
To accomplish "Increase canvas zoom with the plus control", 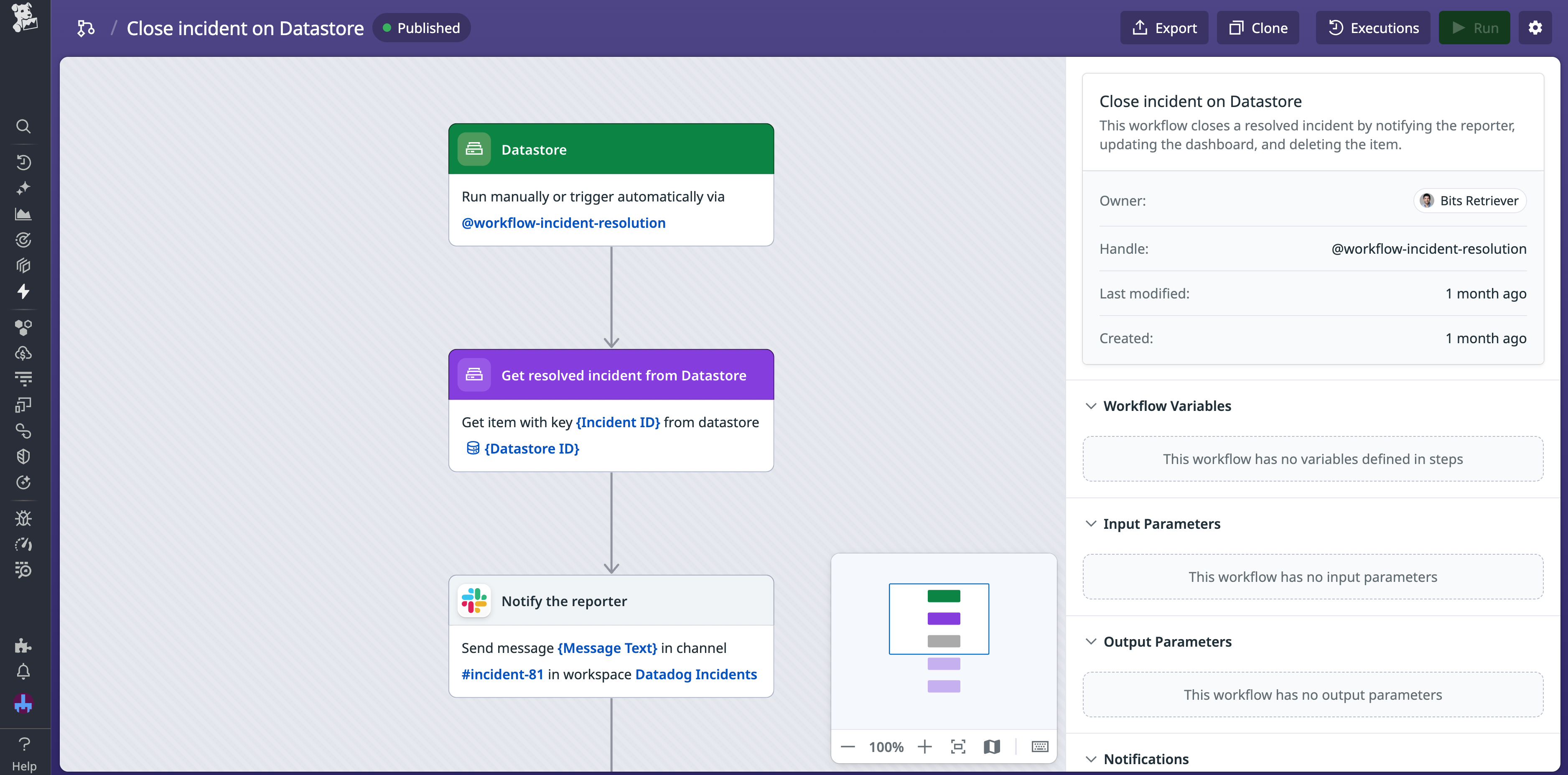I will coord(924,747).
